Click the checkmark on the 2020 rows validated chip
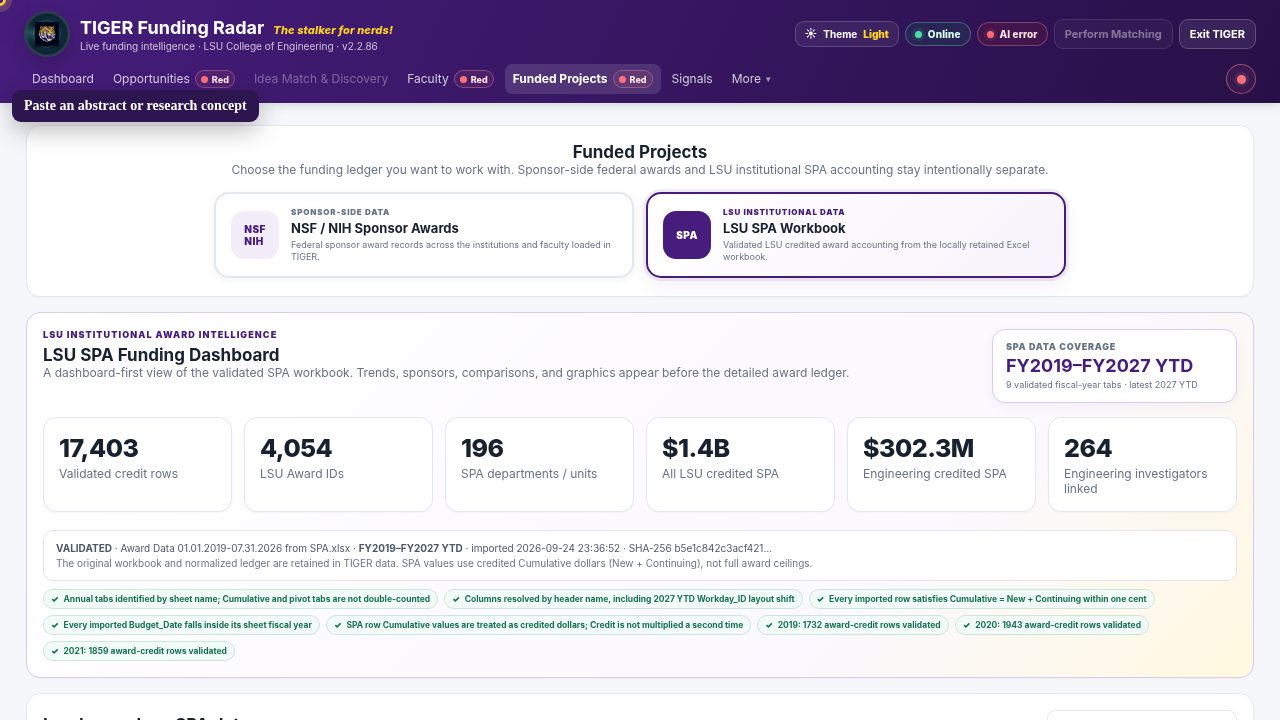This screenshot has height=720, width=1280. 967,625
